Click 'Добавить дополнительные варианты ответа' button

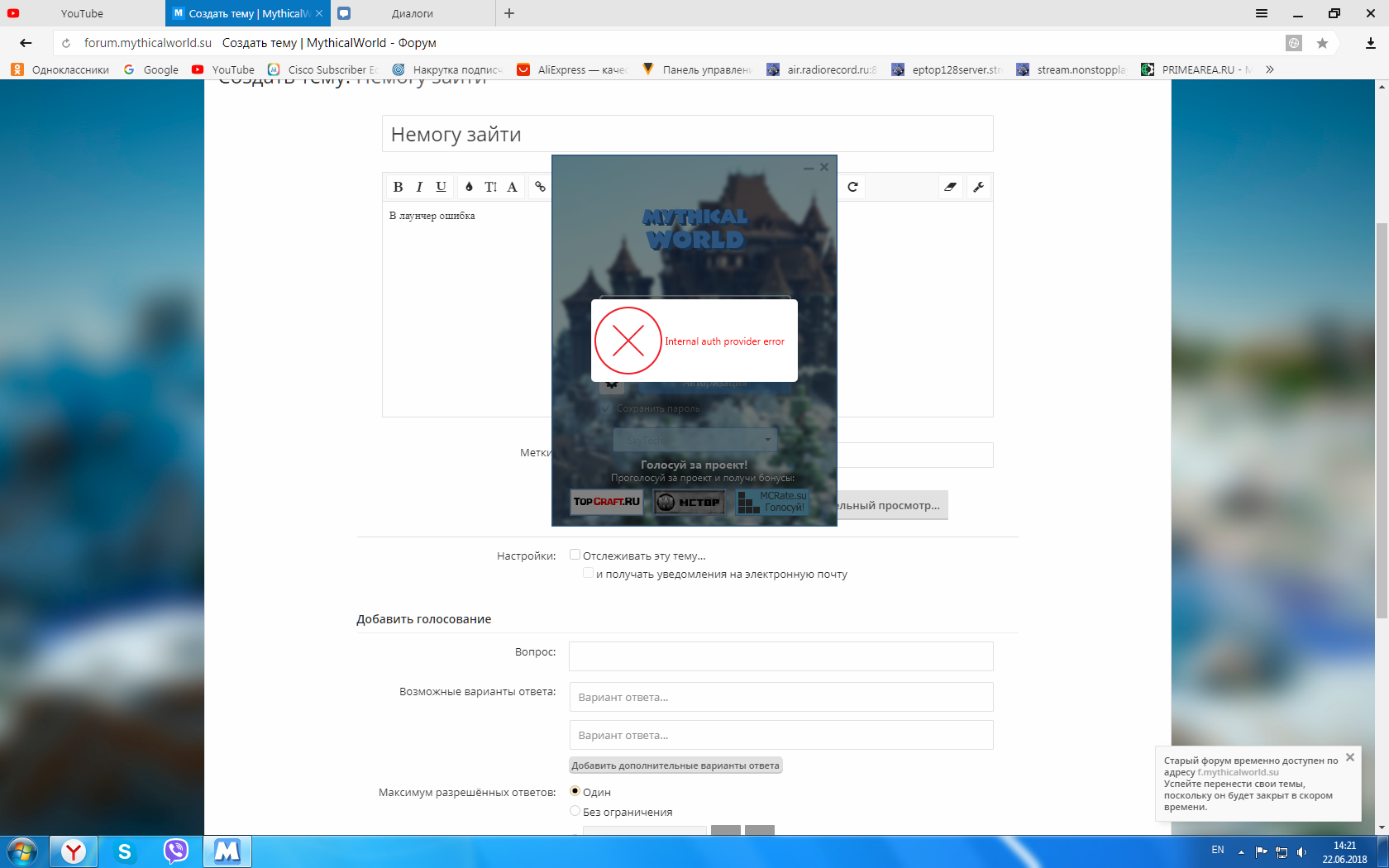coord(675,765)
